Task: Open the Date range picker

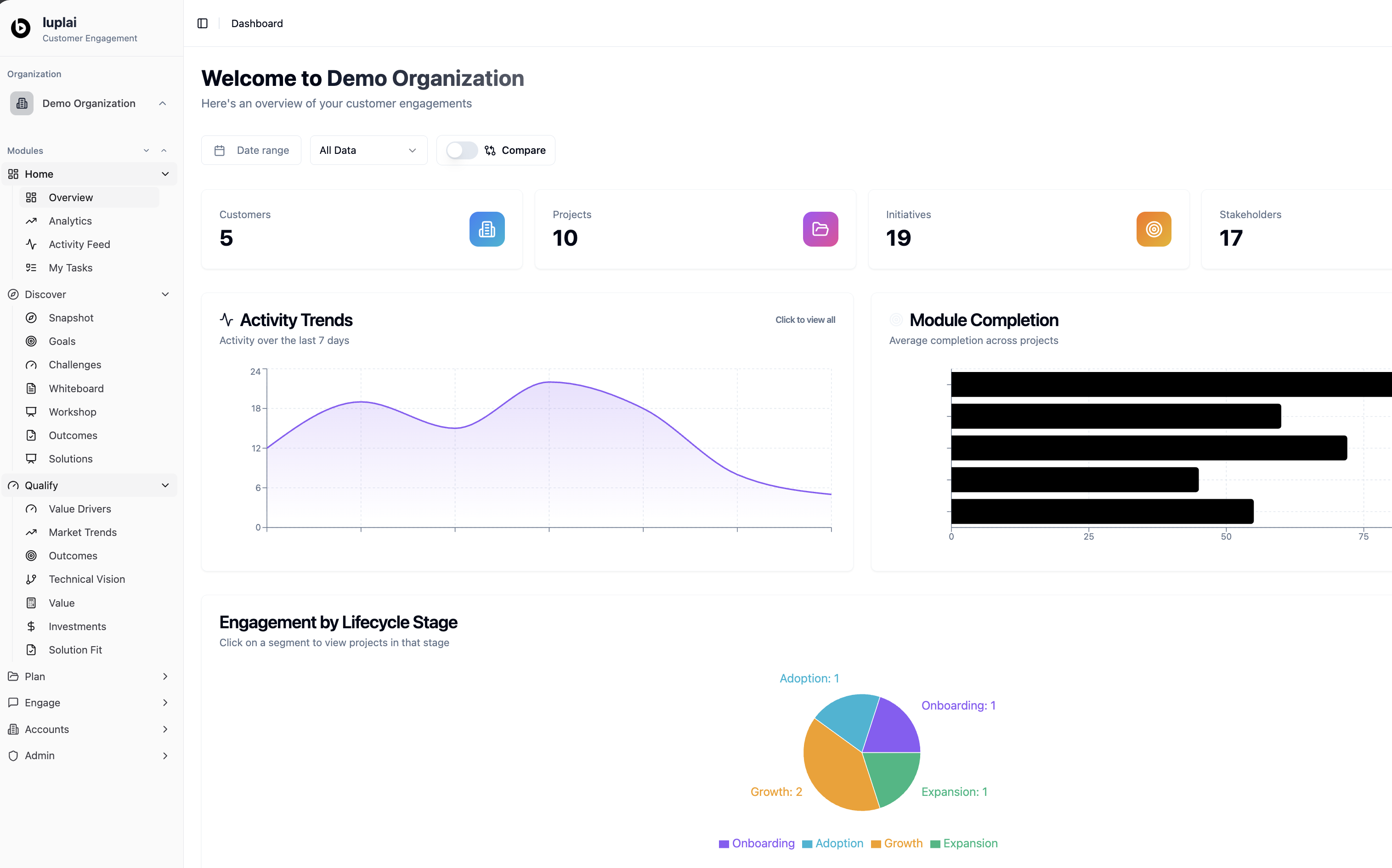Action: pos(251,150)
